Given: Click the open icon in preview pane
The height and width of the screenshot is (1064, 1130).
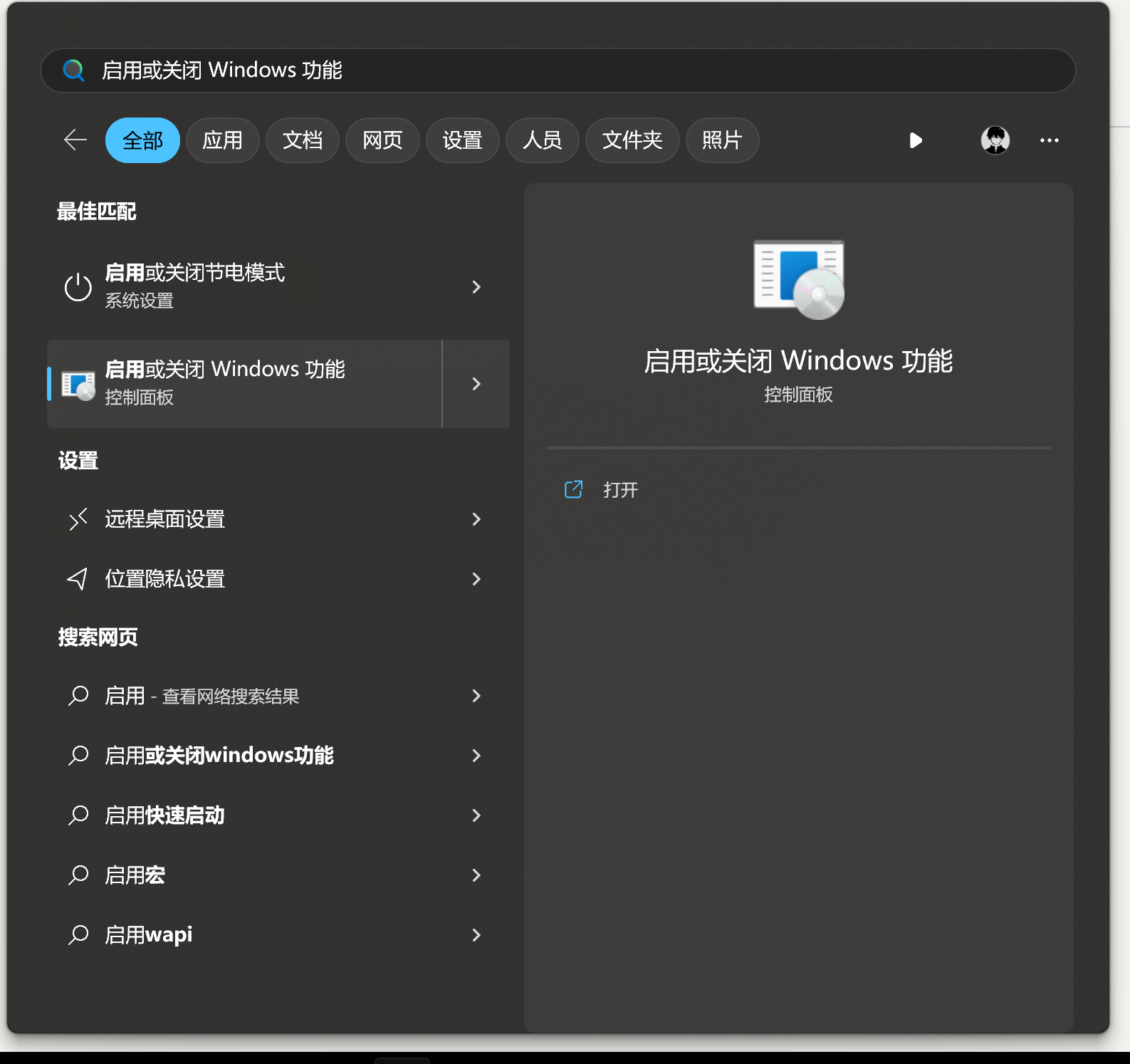Looking at the screenshot, I should (x=573, y=489).
